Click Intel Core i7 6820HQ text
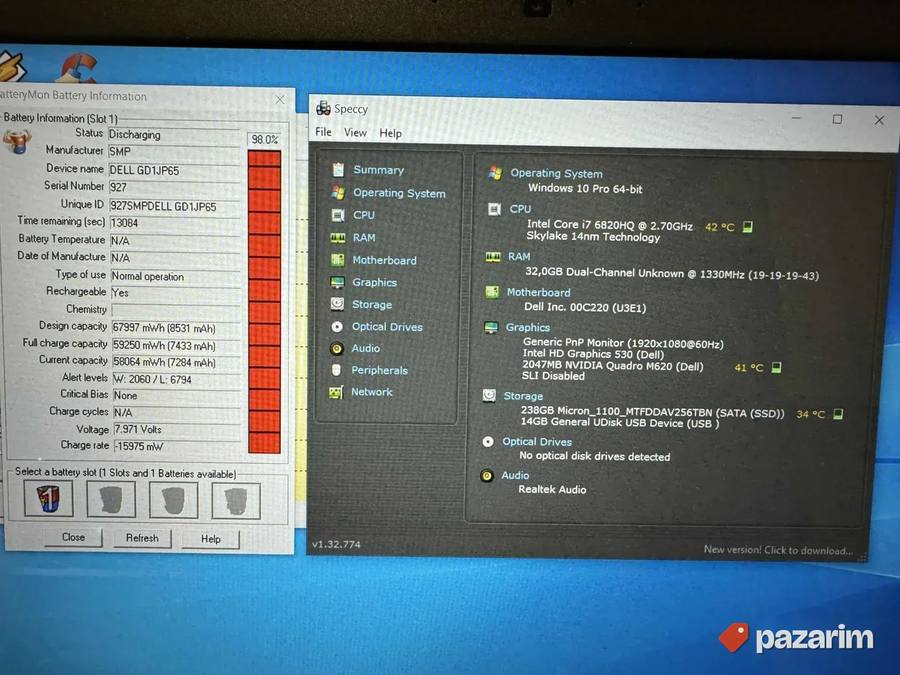This screenshot has width=900, height=675. (x=610, y=225)
